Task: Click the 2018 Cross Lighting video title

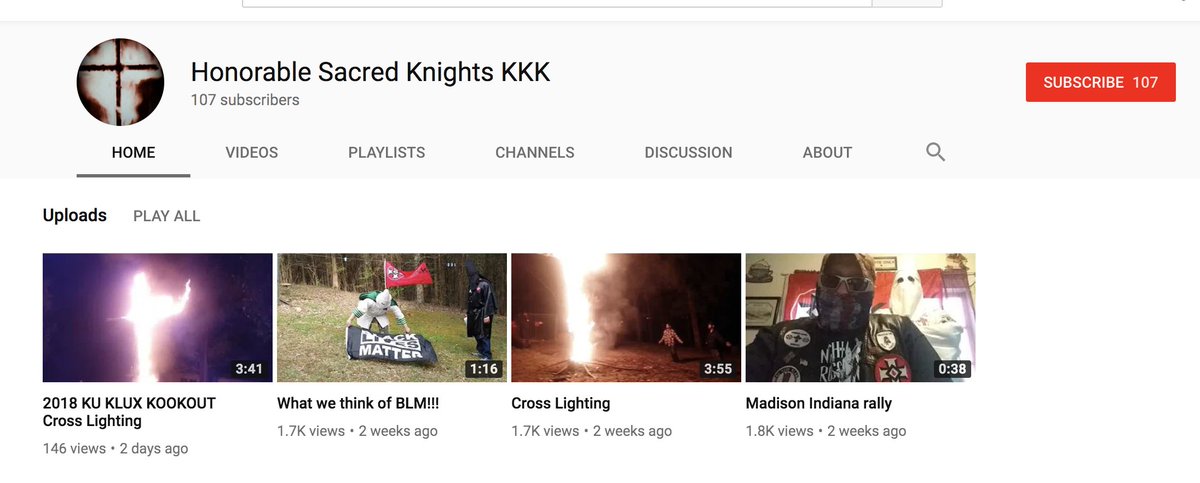Action: 129,412
